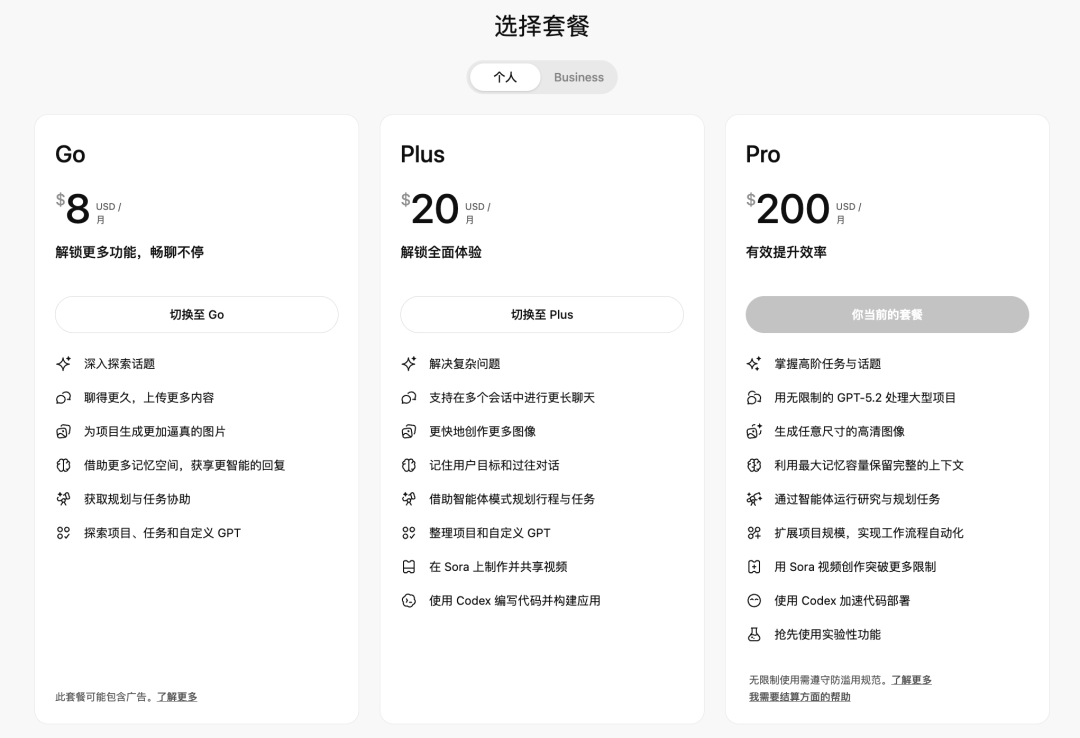Click the $20 price on Plus
The height and width of the screenshot is (738, 1080).
pos(430,209)
